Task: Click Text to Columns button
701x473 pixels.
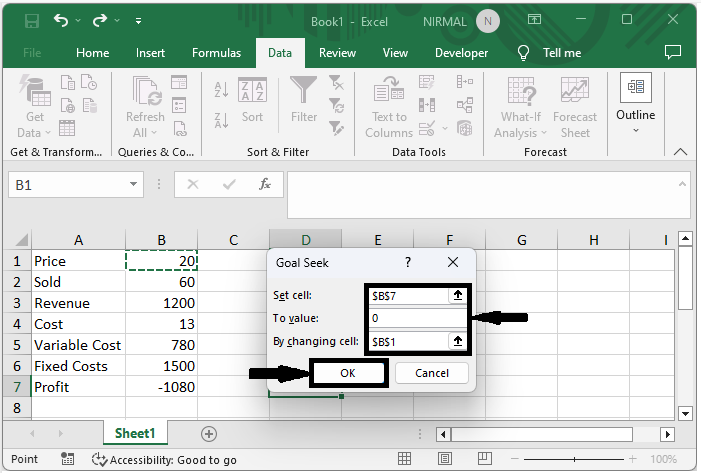Action: click(389, 107)
